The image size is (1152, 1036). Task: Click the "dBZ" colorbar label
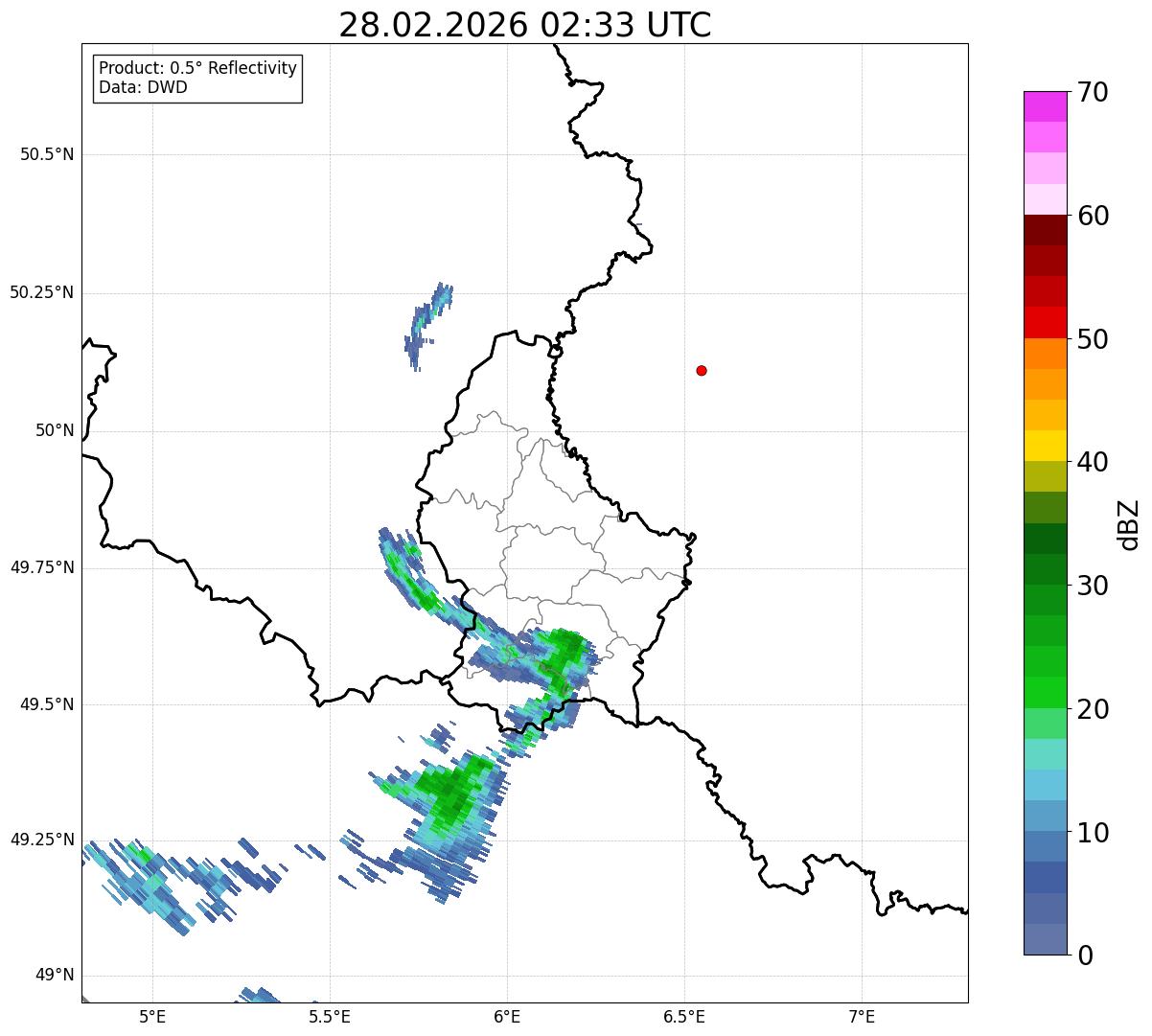click(1128, 523)
